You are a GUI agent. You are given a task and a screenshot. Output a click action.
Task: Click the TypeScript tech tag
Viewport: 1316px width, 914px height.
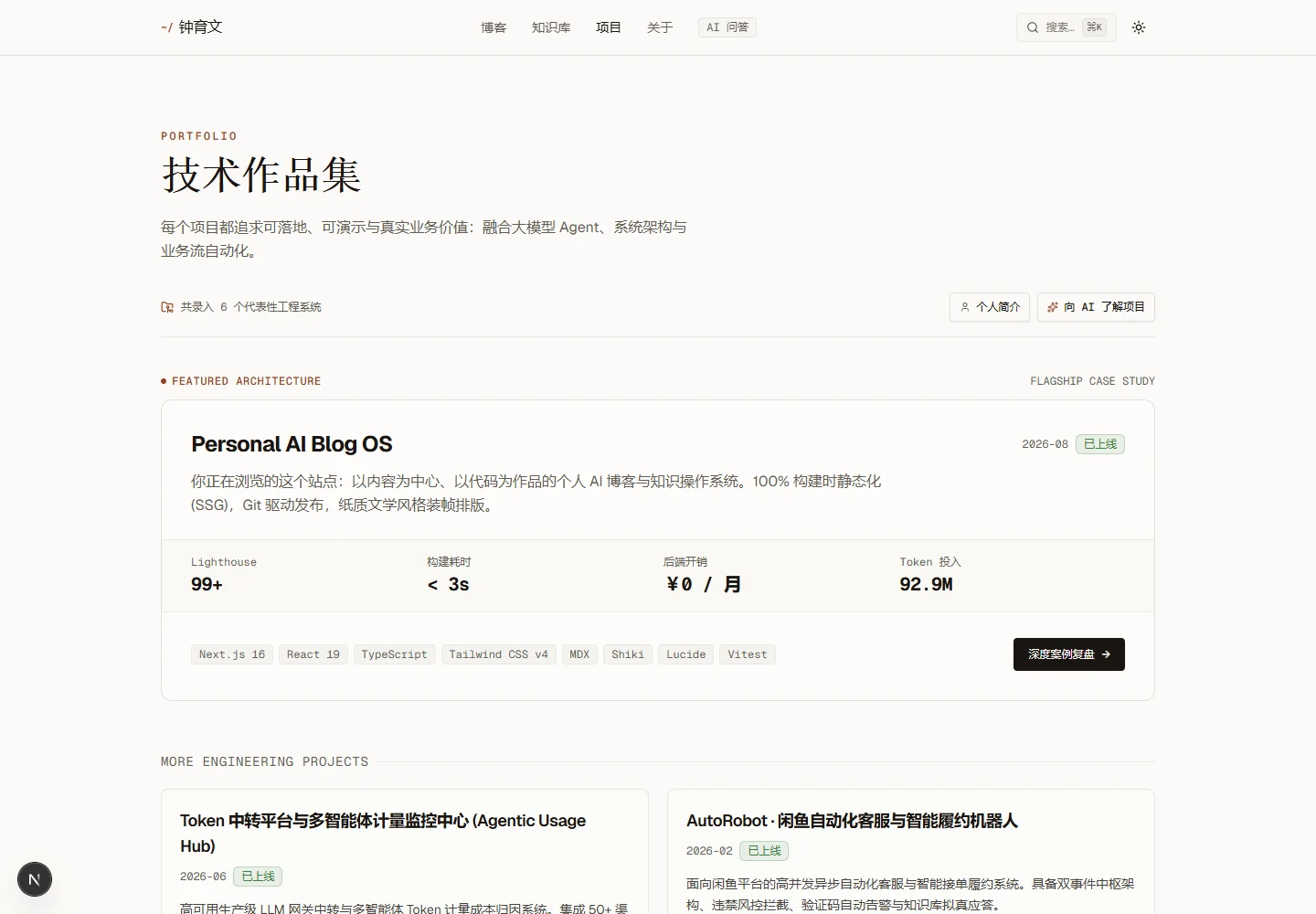pos(395,654)
